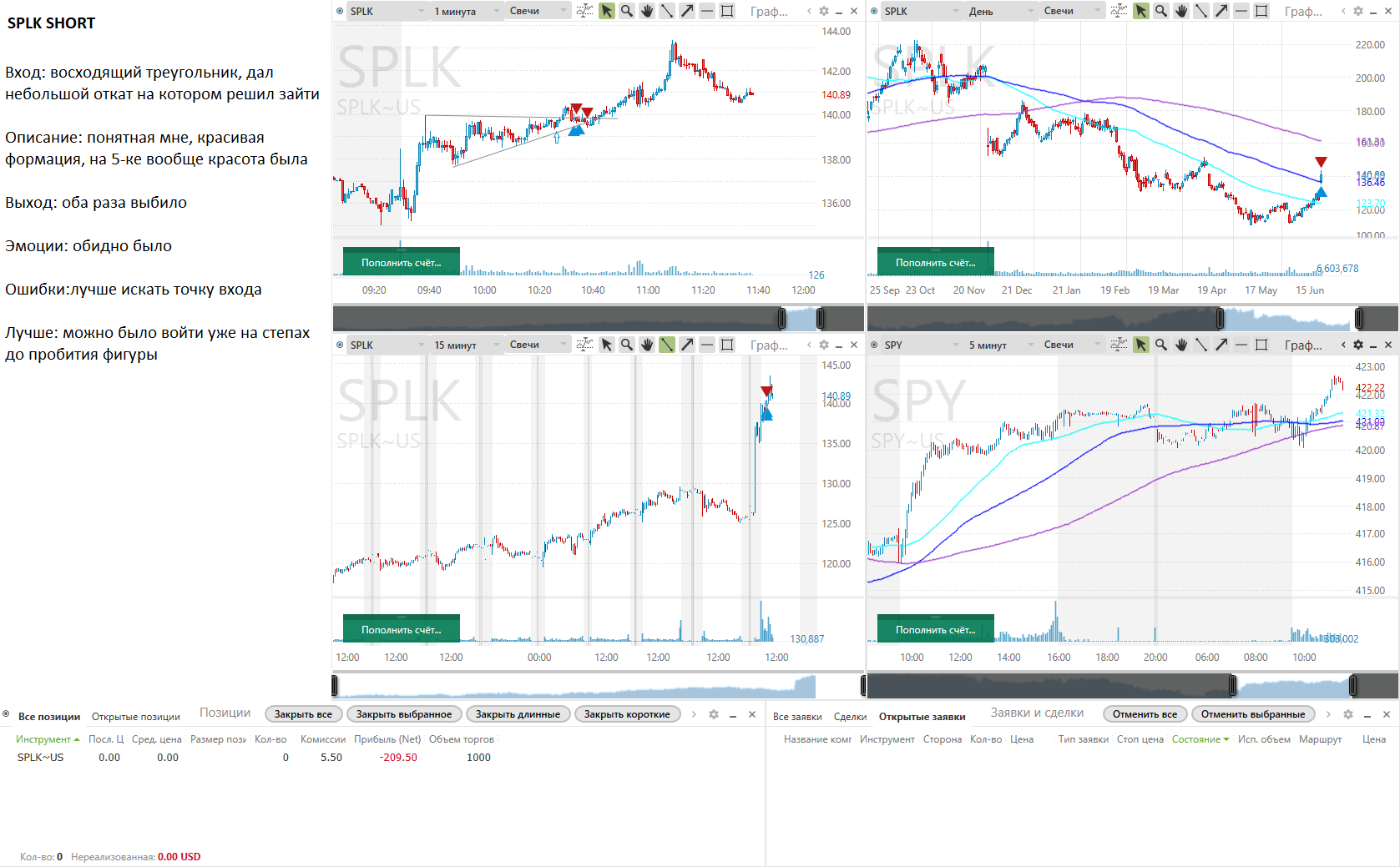
Task: Switch to Все позиции tab
Action: coord(49,717)
